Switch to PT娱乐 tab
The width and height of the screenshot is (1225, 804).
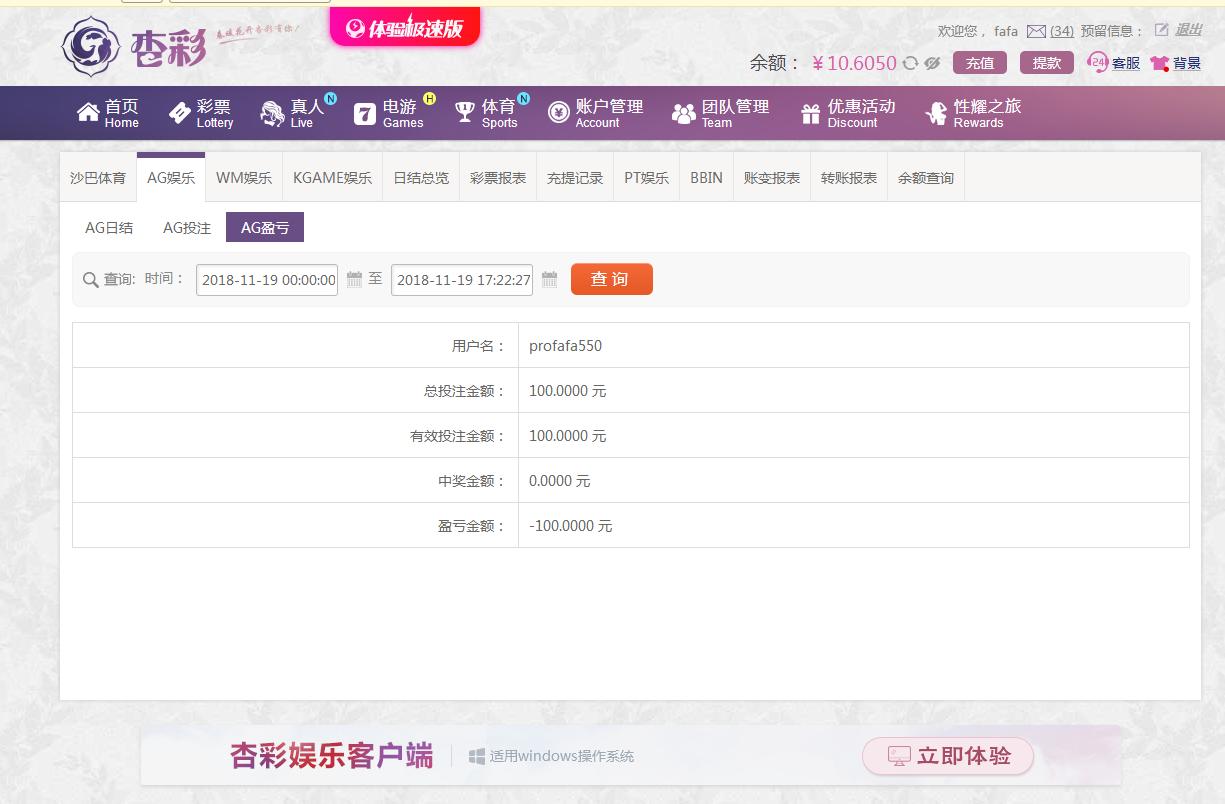tap(647, 178)
